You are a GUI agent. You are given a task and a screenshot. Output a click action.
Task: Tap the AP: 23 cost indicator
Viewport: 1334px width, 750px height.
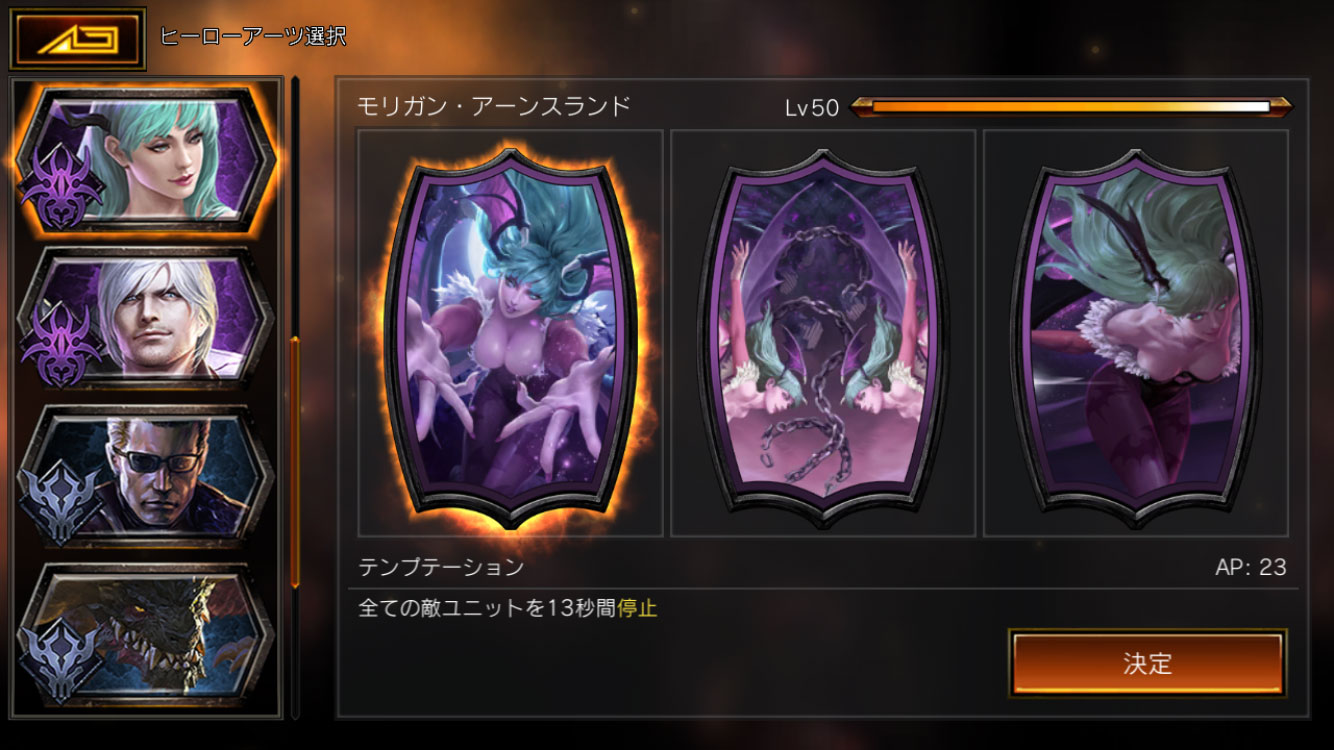tap(1250, 567)
